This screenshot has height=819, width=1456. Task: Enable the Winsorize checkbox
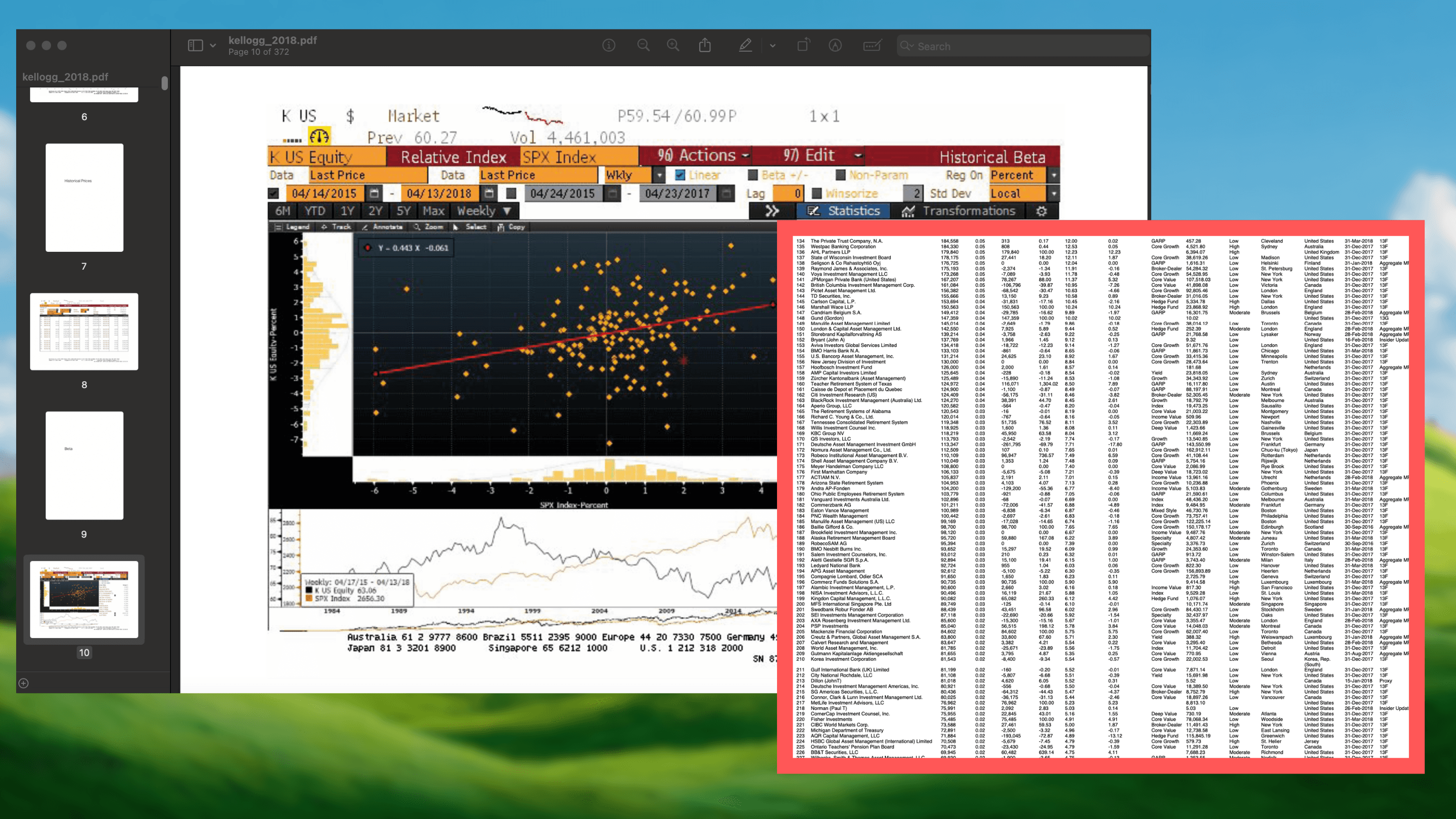816,193
